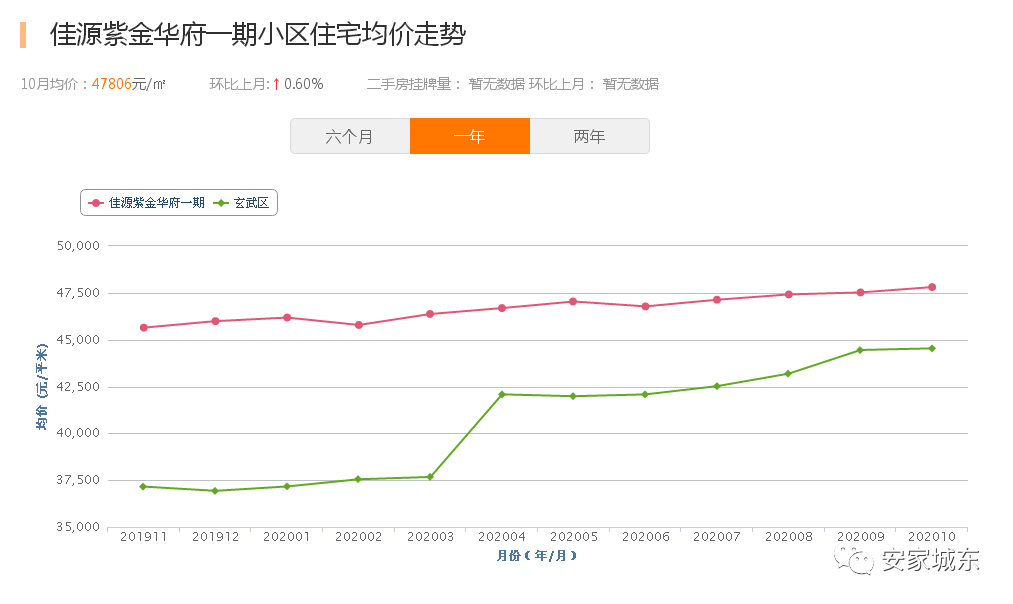Click the pink data point for 202009

click(x=860, y=293)
